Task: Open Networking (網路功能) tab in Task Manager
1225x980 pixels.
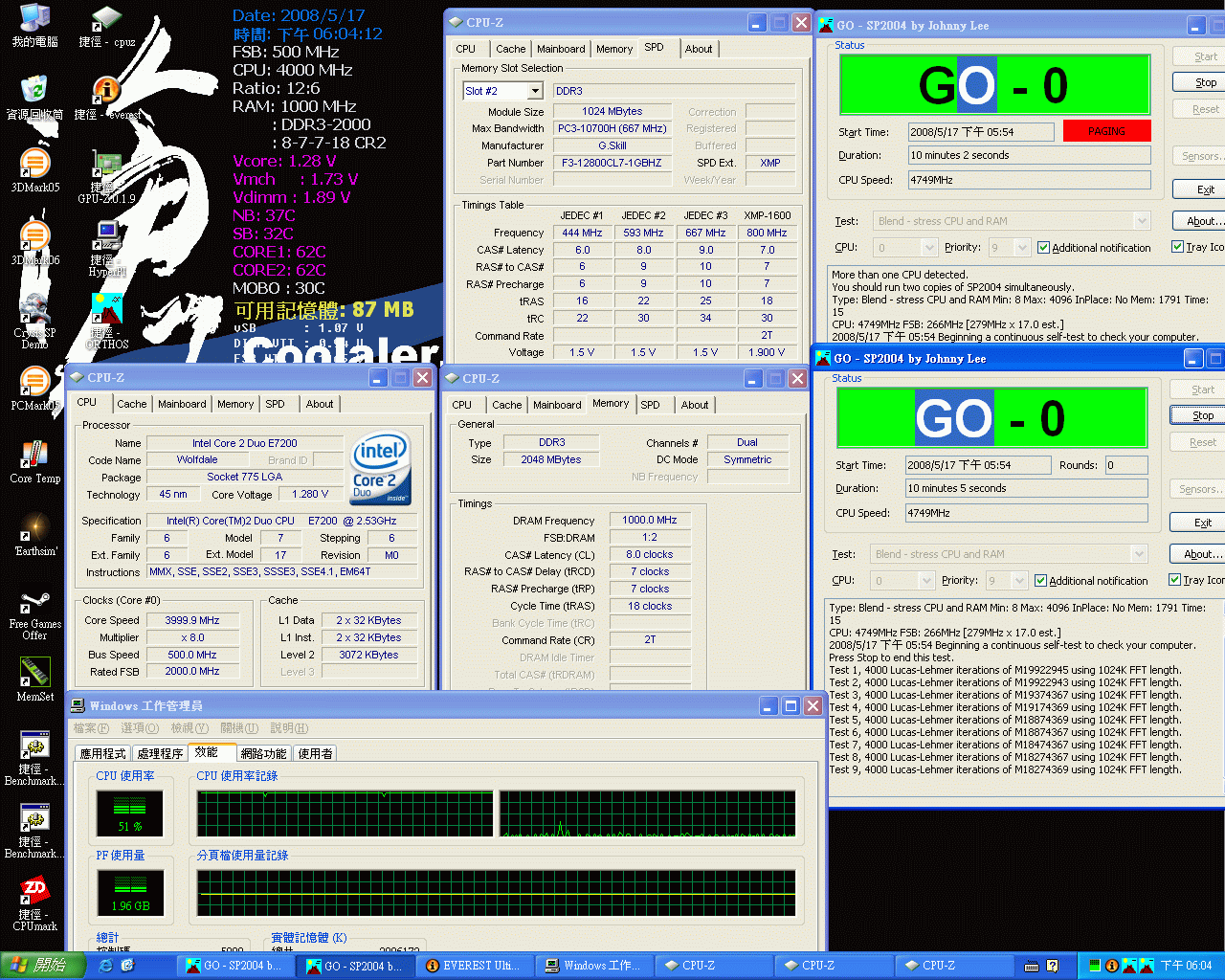Action: [x=264, y=754]
